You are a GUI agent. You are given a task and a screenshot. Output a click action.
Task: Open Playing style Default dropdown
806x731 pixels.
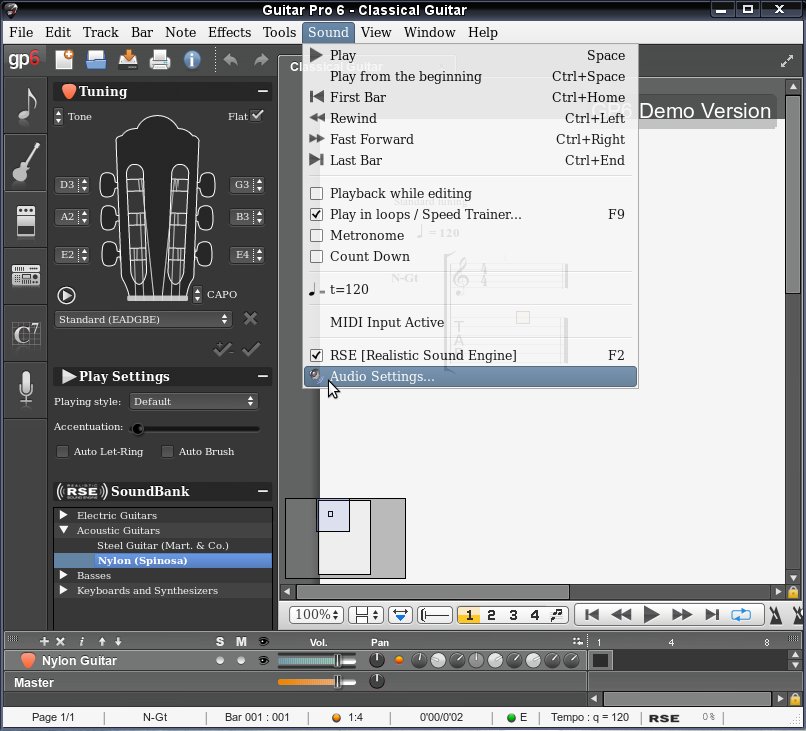(193, 401)
